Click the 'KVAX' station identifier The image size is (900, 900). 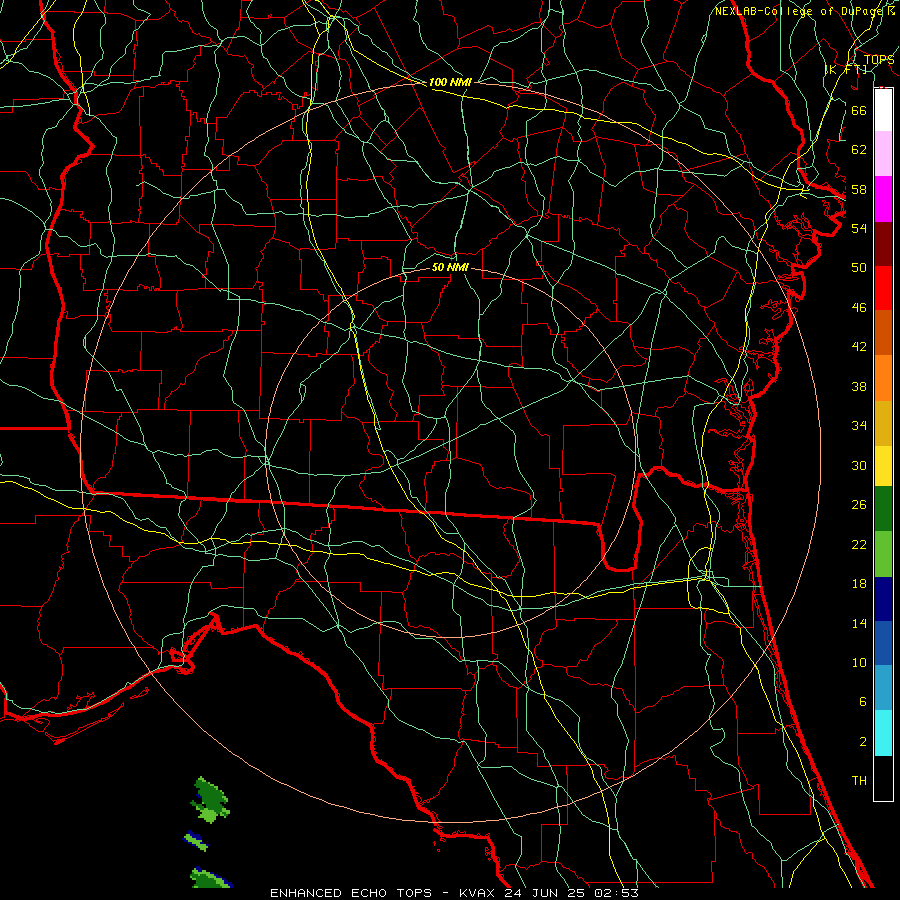pos(479,893)
